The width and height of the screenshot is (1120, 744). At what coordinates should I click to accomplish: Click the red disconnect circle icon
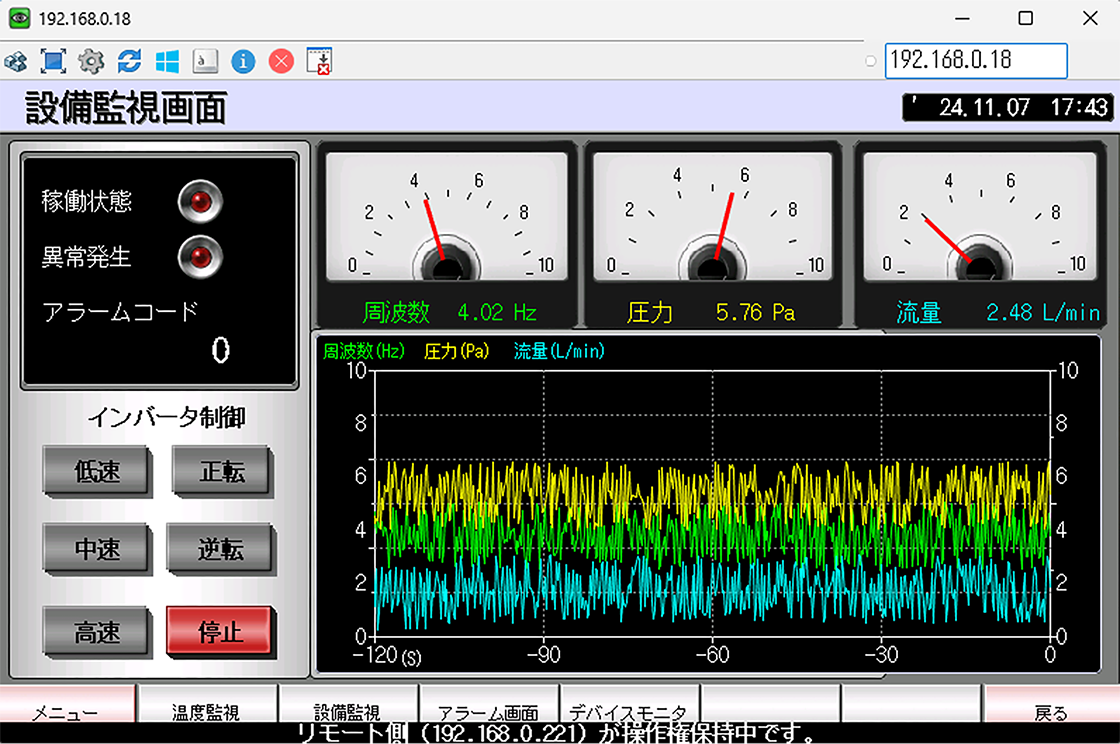(x=281, y=62)
